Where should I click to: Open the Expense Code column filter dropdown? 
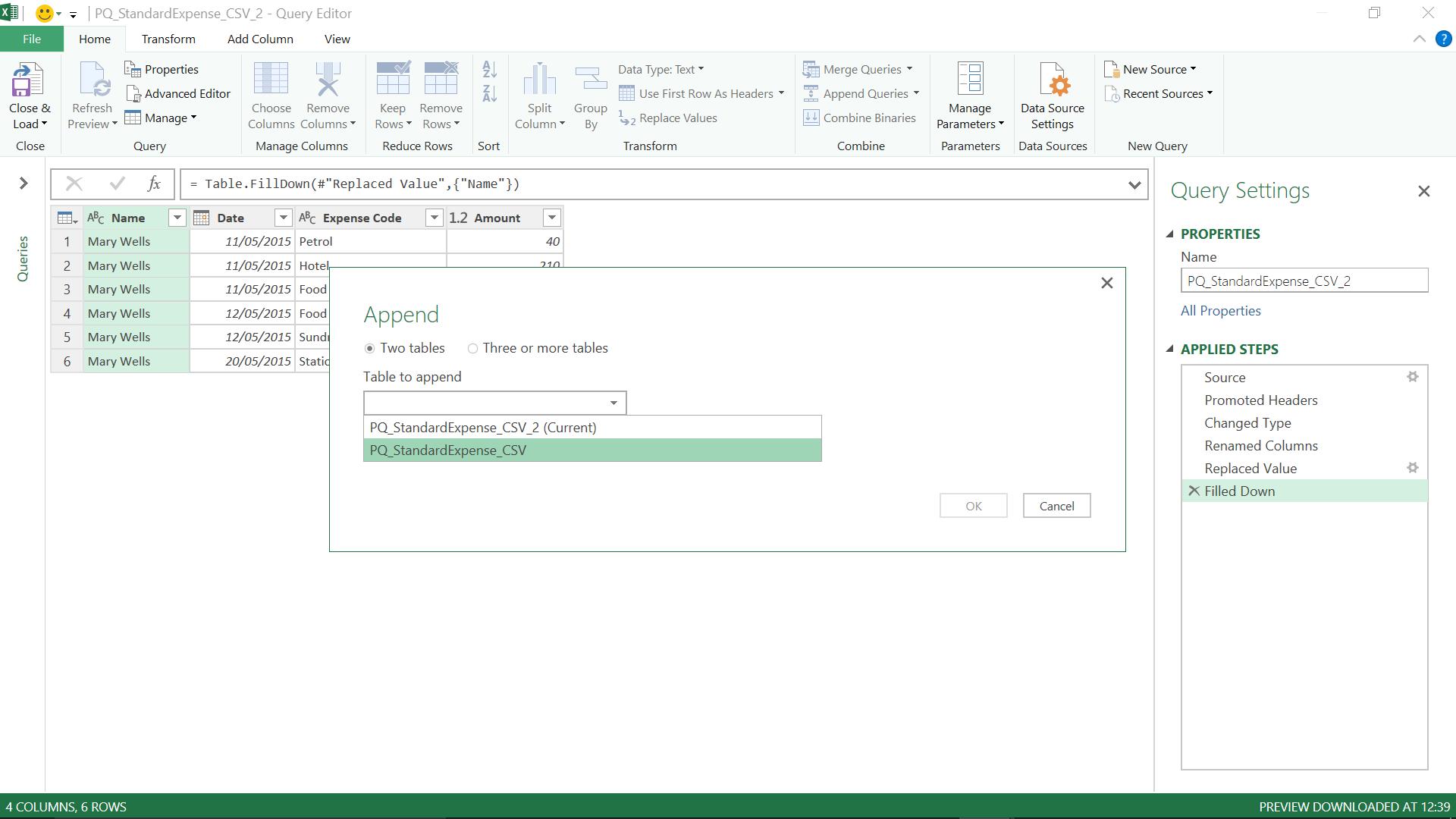(434, 218)
